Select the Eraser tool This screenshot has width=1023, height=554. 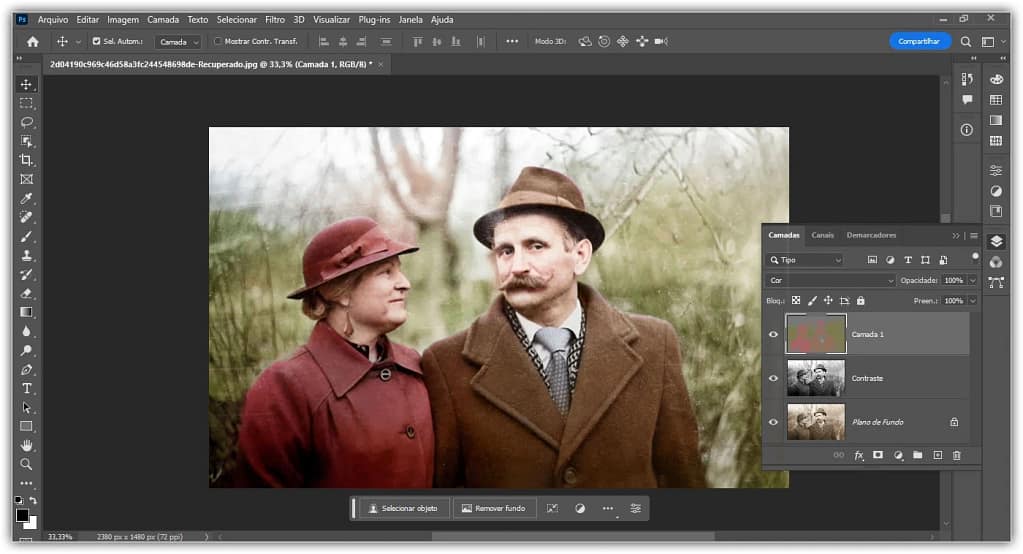[26, 293]
